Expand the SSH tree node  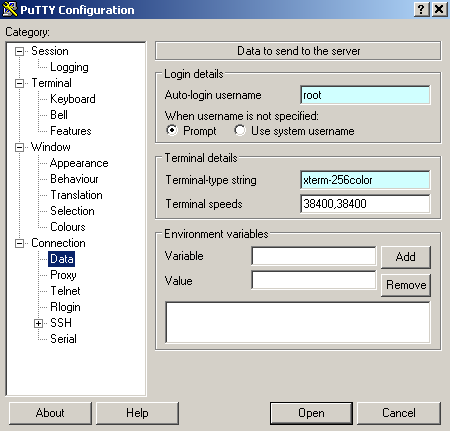38,323
